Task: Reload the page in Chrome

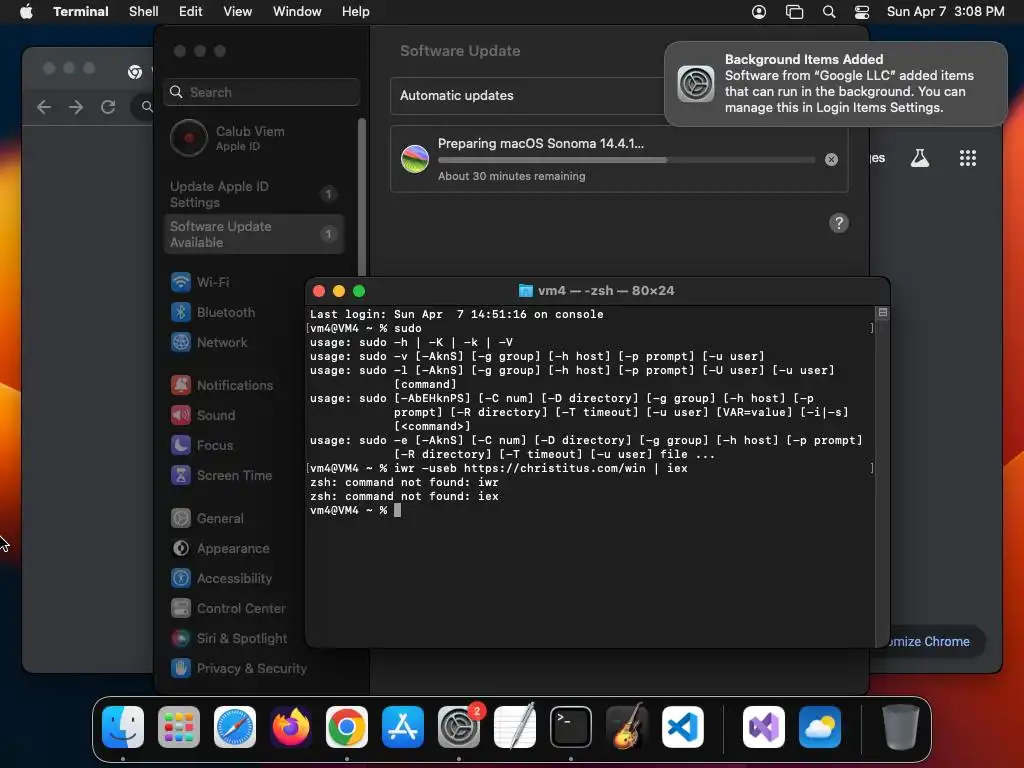Action: click(x=108, y=107)
